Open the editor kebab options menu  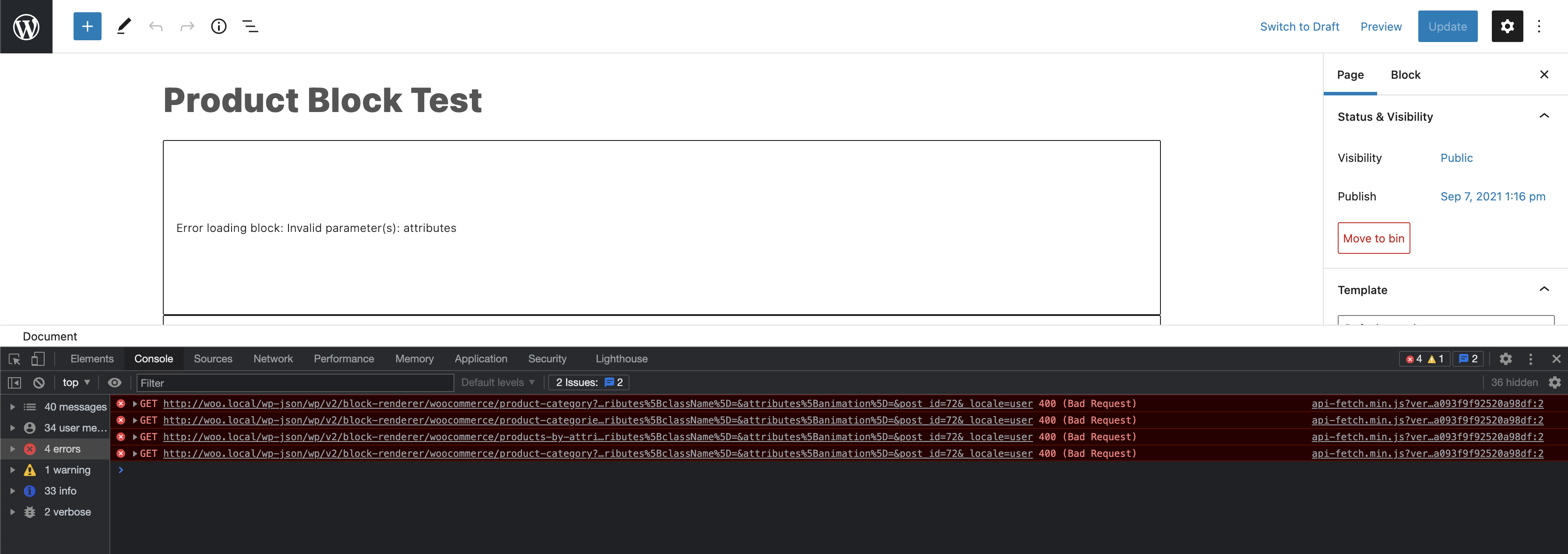pos(1540,26)
